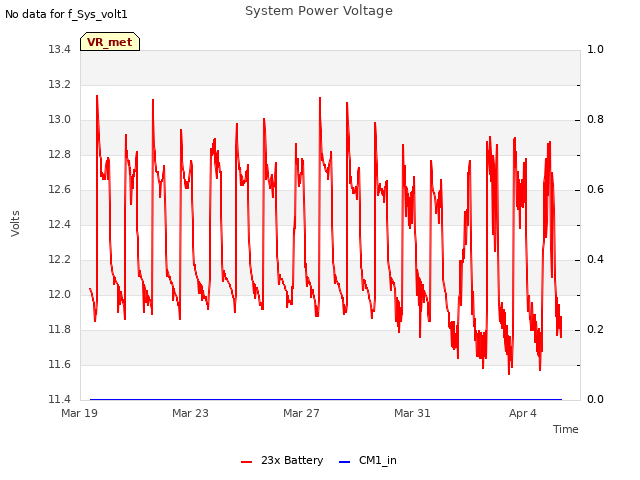Click the 12.2 left-axis tick label
Image resolution: width=640 pixels, height=480 pixels.
60,260
